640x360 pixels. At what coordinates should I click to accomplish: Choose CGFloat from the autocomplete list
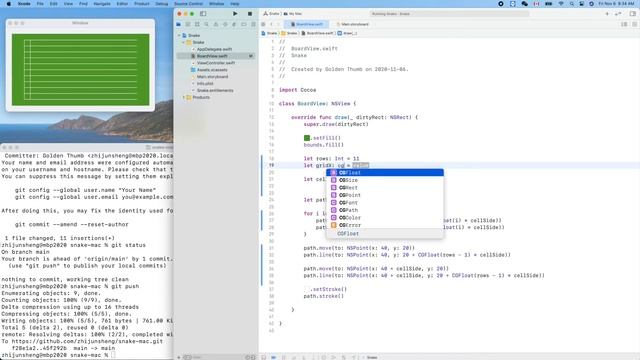(385, 173)
